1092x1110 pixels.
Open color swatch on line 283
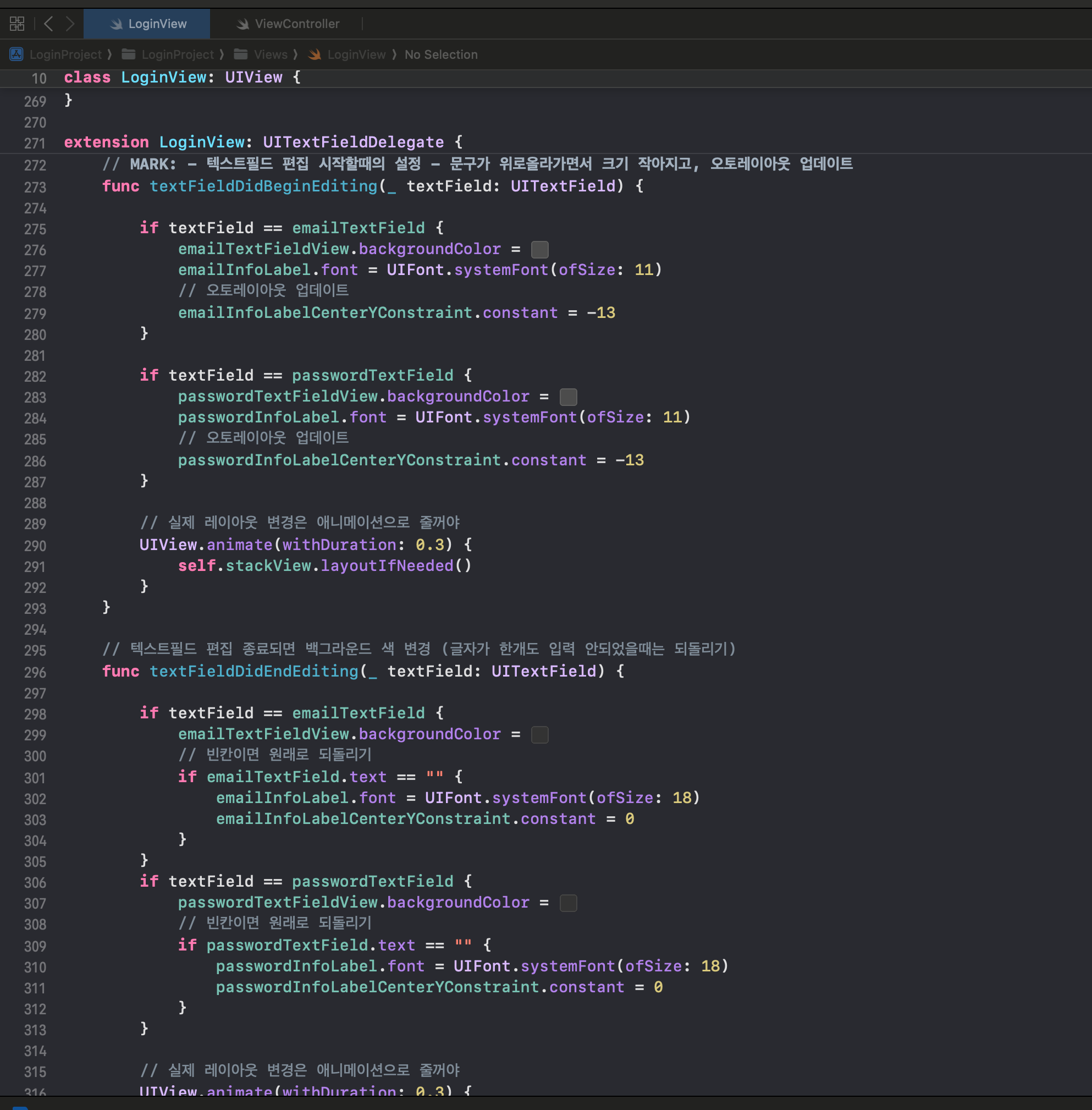569,397
